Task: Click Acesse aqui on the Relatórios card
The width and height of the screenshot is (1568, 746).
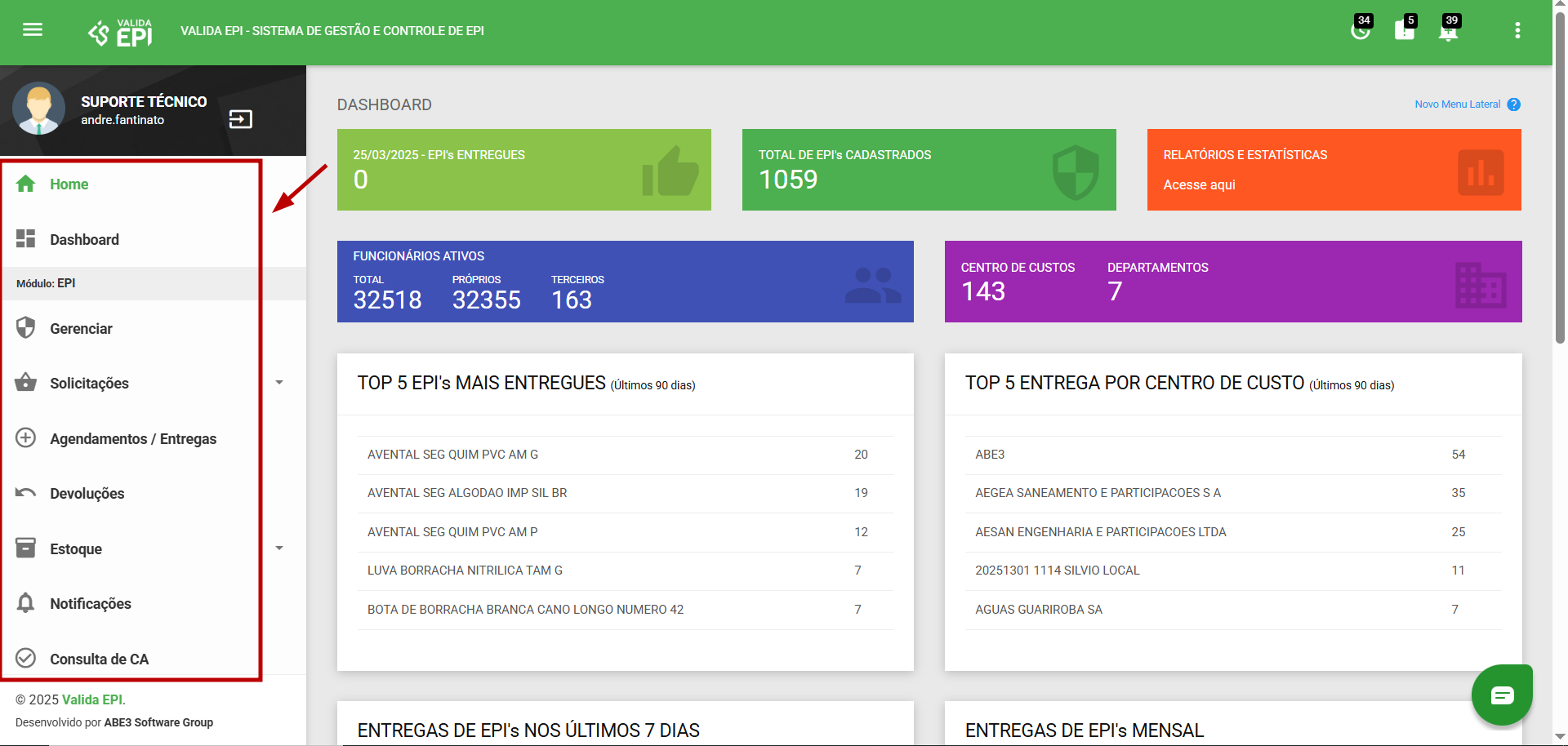Action: coord(1199,185)
